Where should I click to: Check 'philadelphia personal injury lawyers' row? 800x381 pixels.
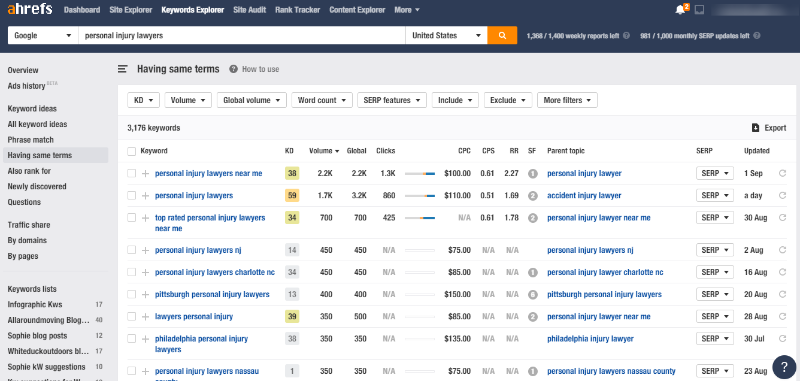132,339
